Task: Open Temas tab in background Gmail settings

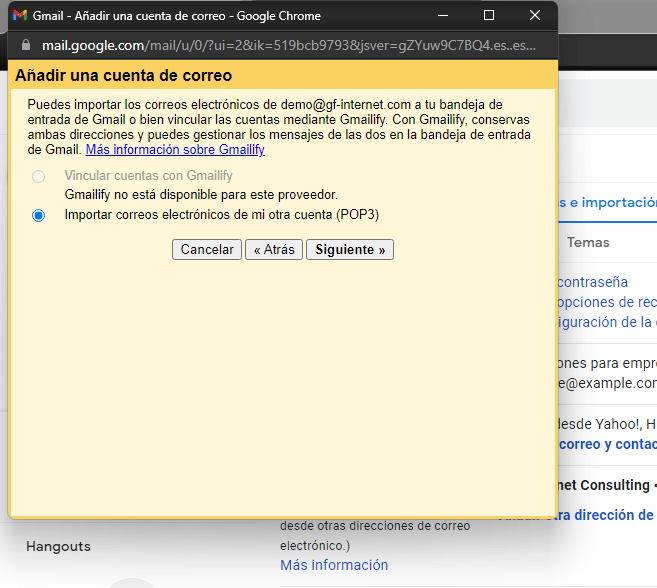Action: 588,243
